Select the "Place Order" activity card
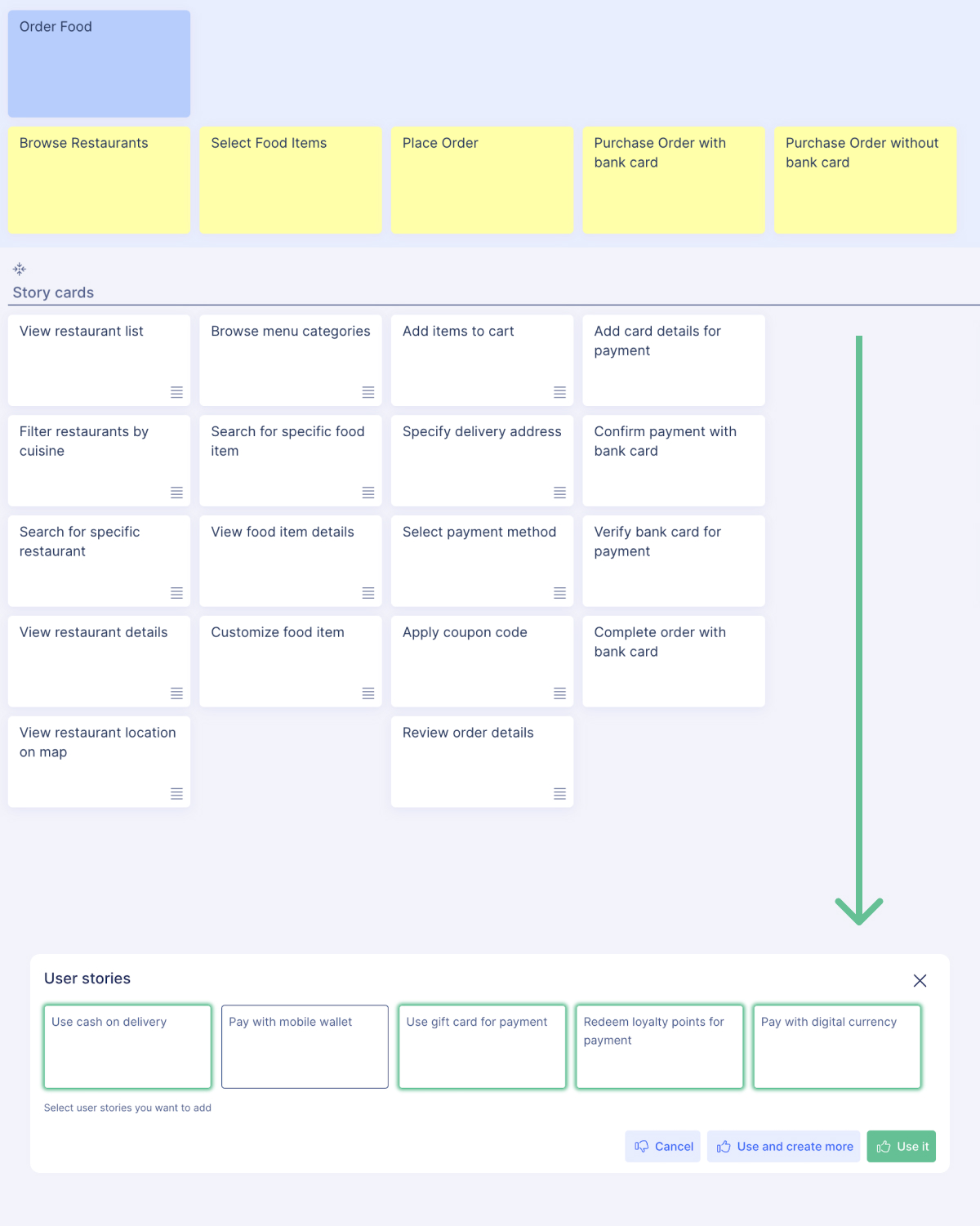The width and height of the screenshot is (980, 1226). [482, 180]
